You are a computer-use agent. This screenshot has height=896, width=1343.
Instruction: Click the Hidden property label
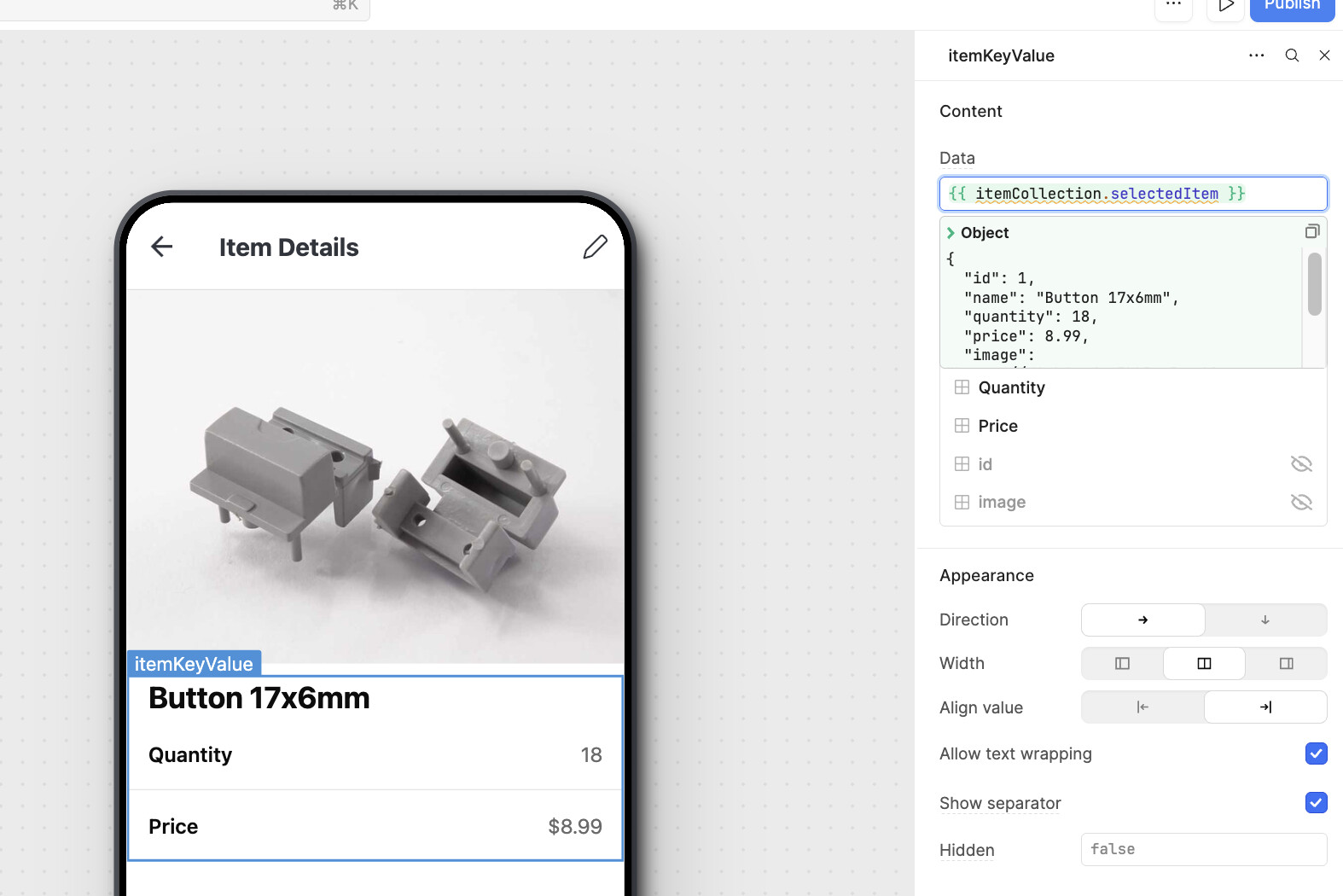[x=967, y=850]
